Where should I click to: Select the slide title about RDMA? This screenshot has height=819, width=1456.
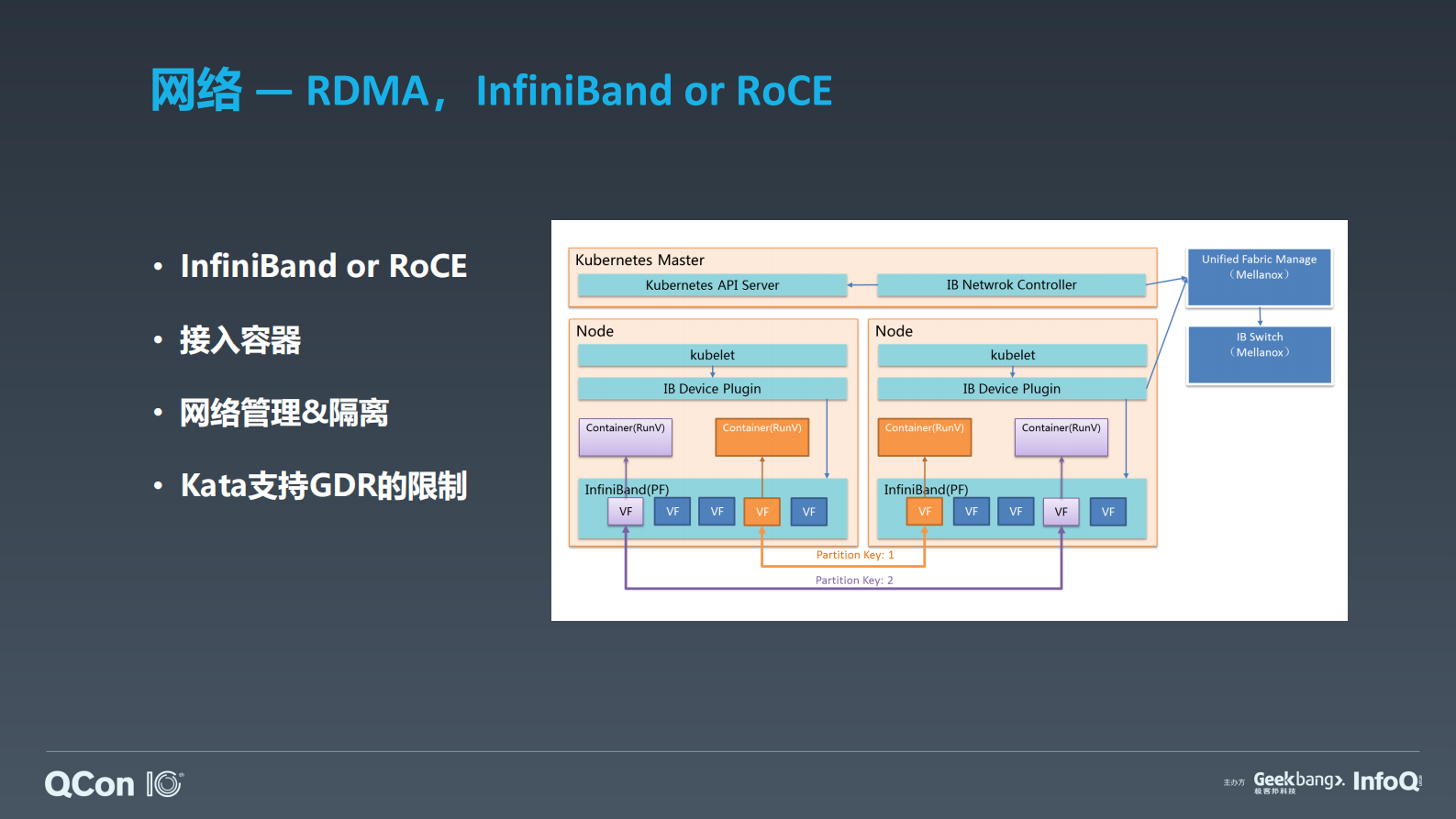[x=491, y=91]
